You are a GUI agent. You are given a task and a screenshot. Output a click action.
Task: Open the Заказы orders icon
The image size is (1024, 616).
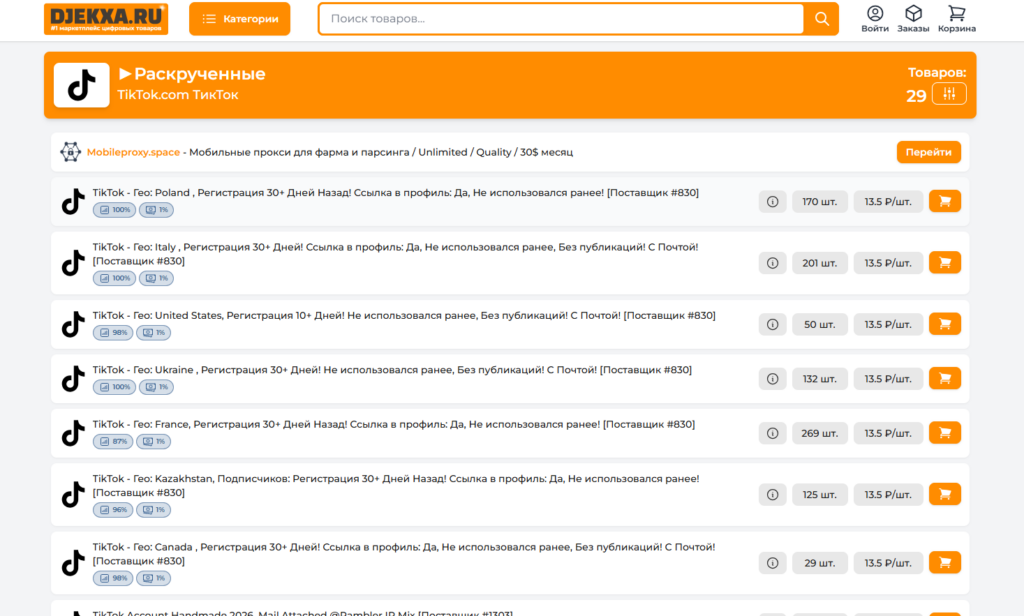point(913,19)
